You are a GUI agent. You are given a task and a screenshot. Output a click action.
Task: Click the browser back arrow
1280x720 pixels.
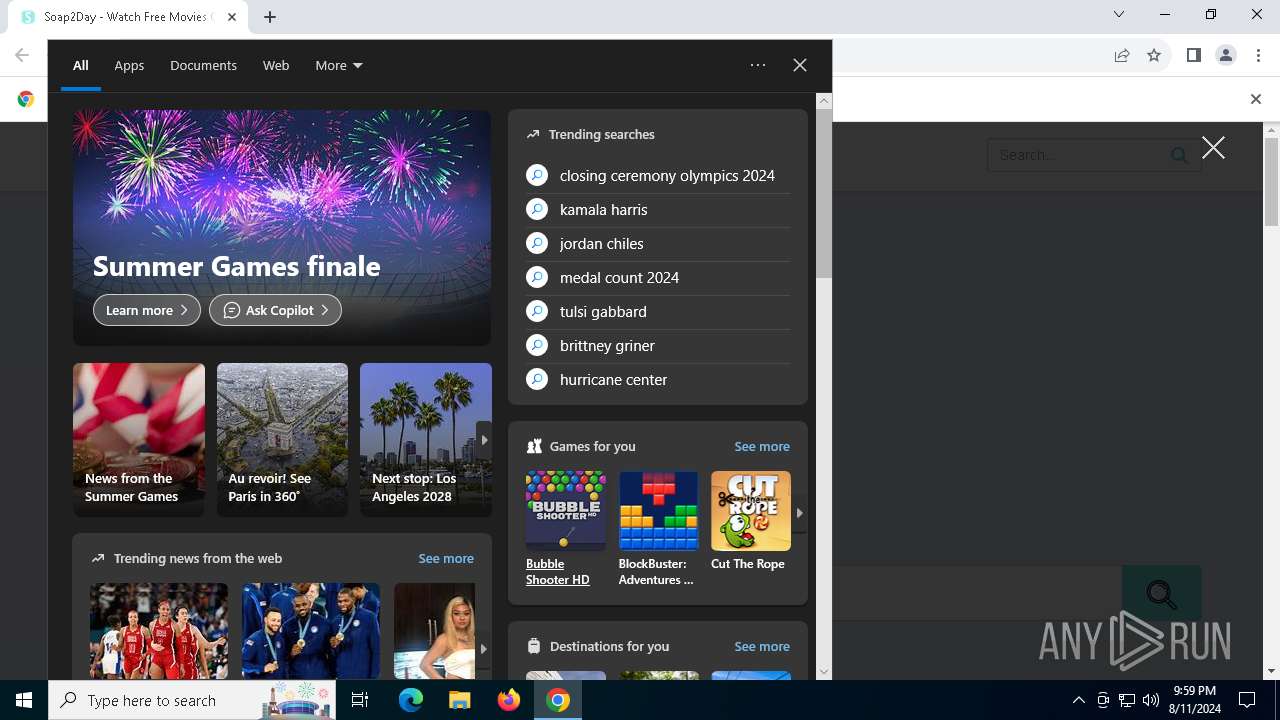coord(22,56)
